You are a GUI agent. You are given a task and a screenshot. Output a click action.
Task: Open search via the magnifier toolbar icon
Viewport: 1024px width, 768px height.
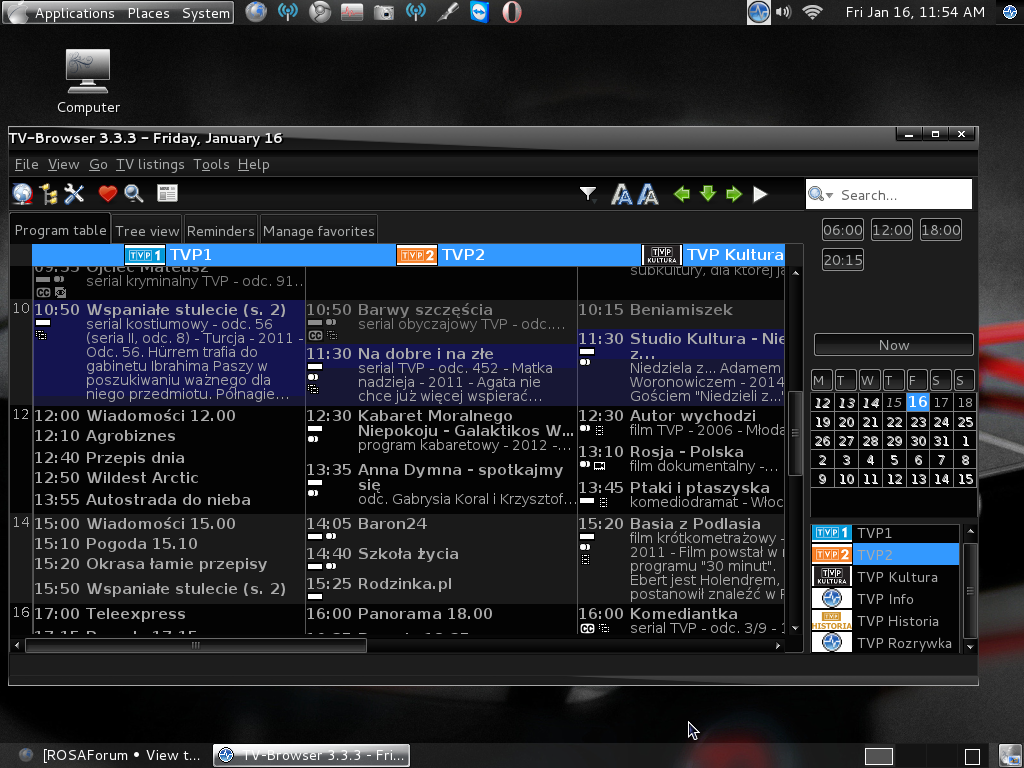pyautogui.click(x=134, y=193)
